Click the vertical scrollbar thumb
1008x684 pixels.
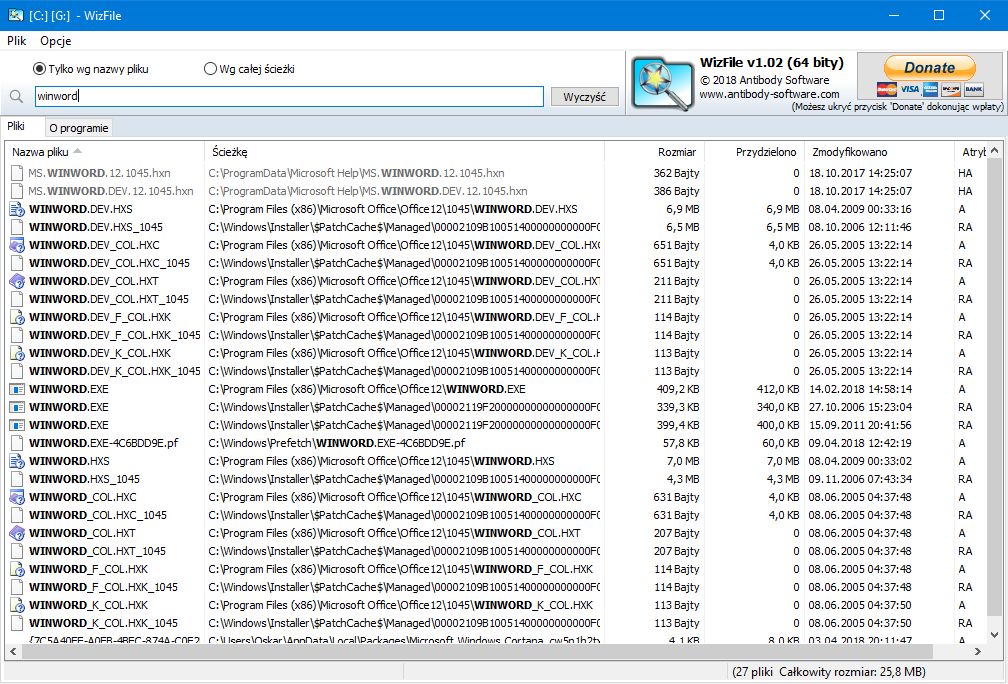pyautogui.click(x=994, y=386)
